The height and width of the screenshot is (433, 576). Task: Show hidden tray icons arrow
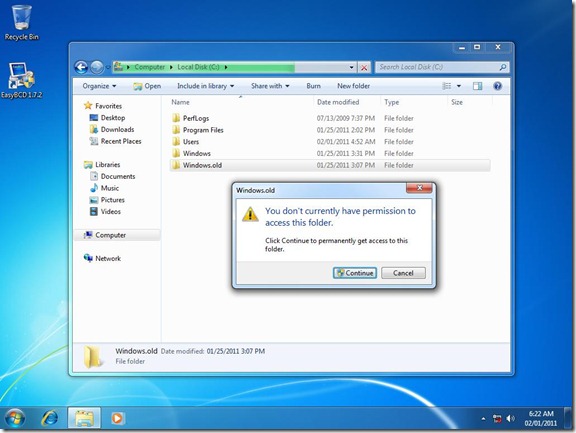483,419
